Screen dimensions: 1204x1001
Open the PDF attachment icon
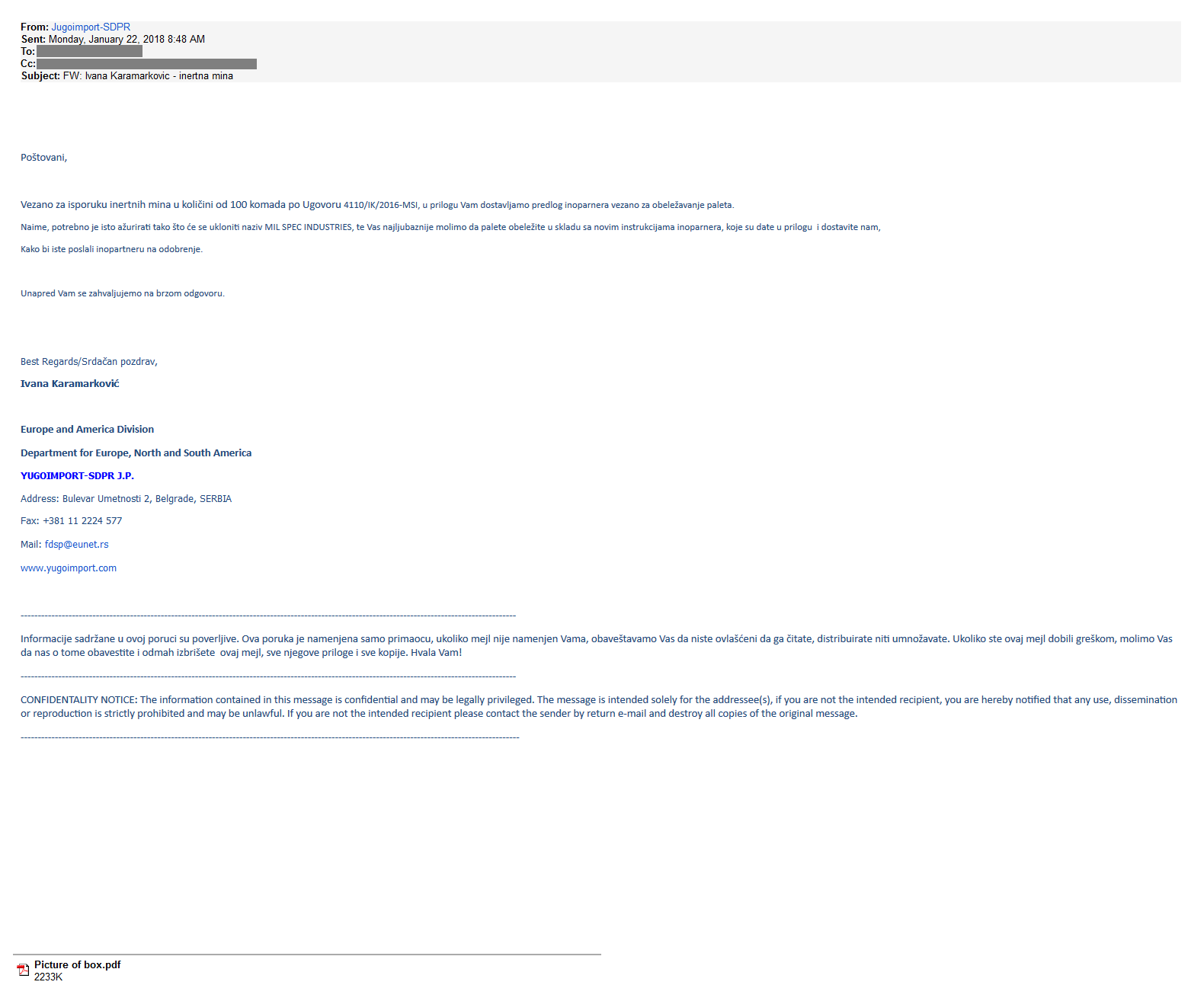pyautogui.click(x=23, y=970)
